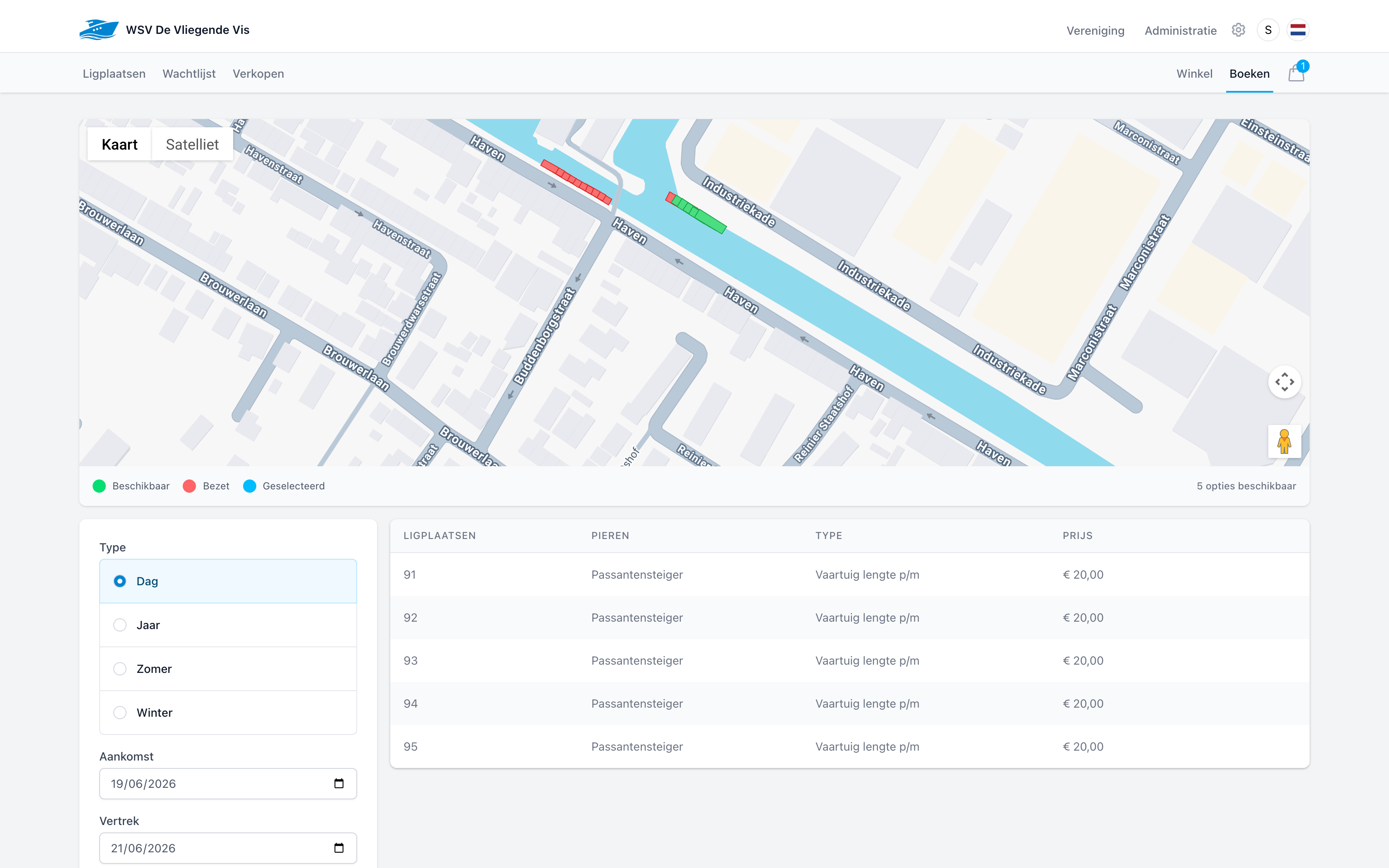This screenshot has width=1389, height=868.
Task: Select the Winter radio button
Action: pos(120,713)
